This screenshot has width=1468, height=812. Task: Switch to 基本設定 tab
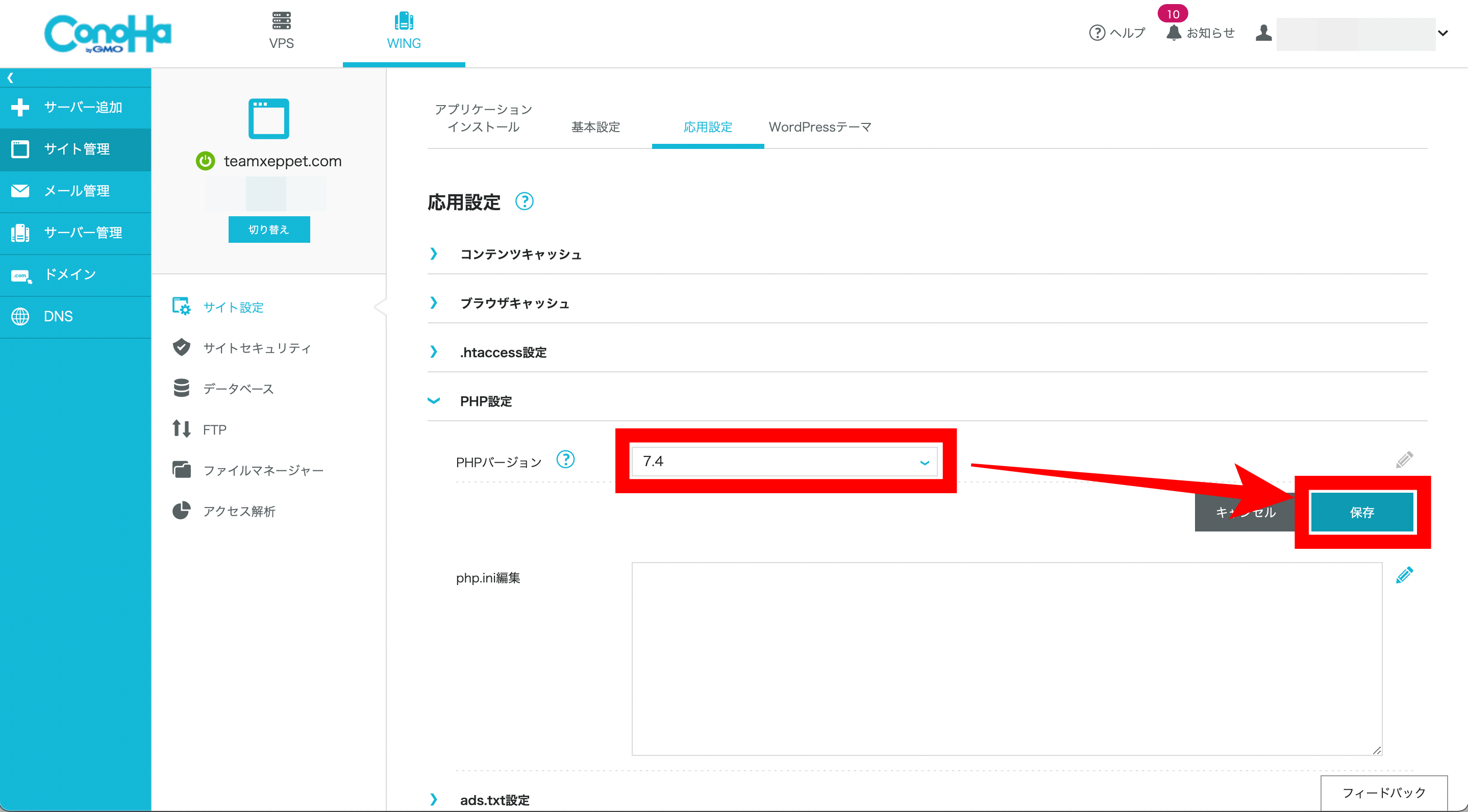coord(595,126)
